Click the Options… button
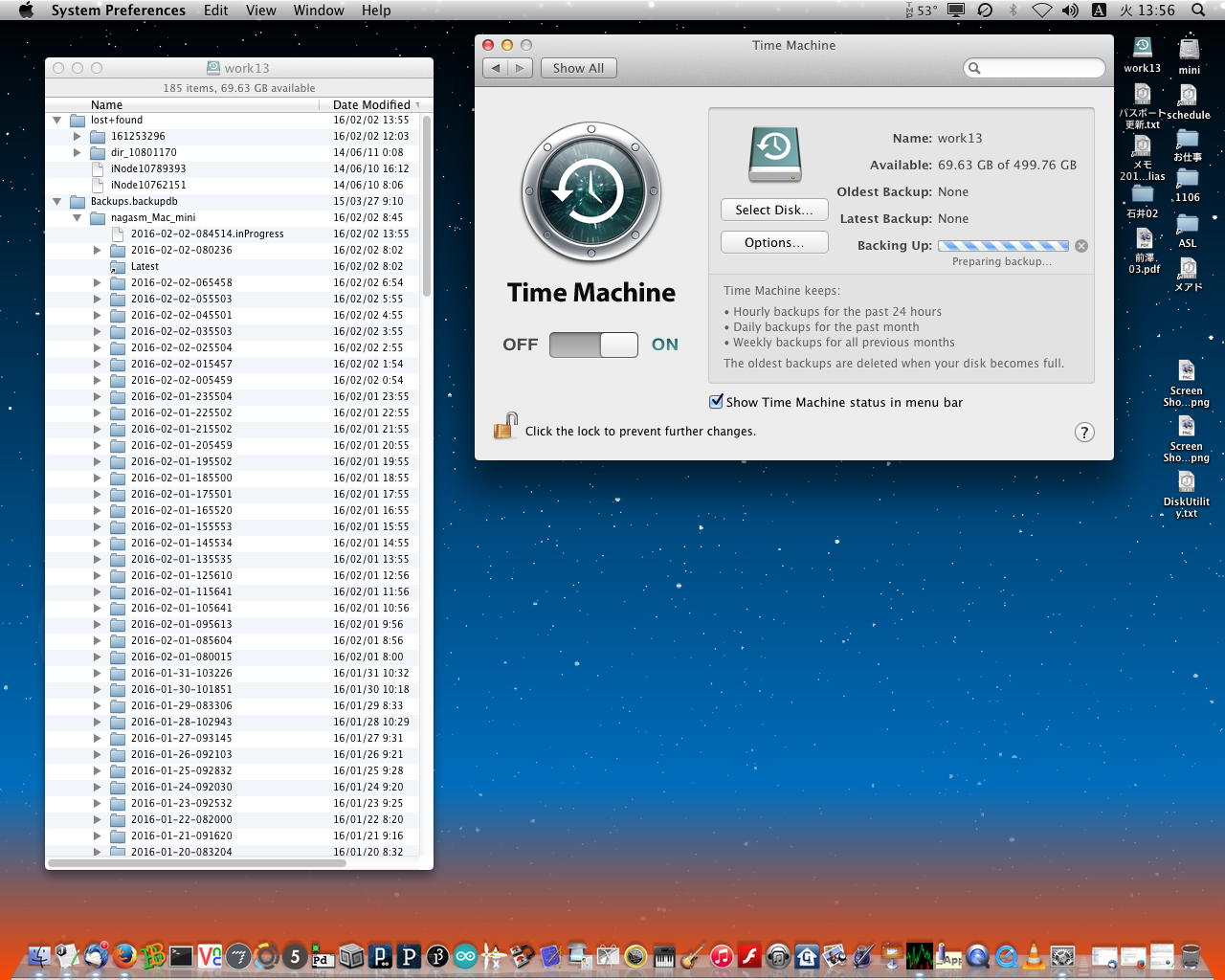 773,243
